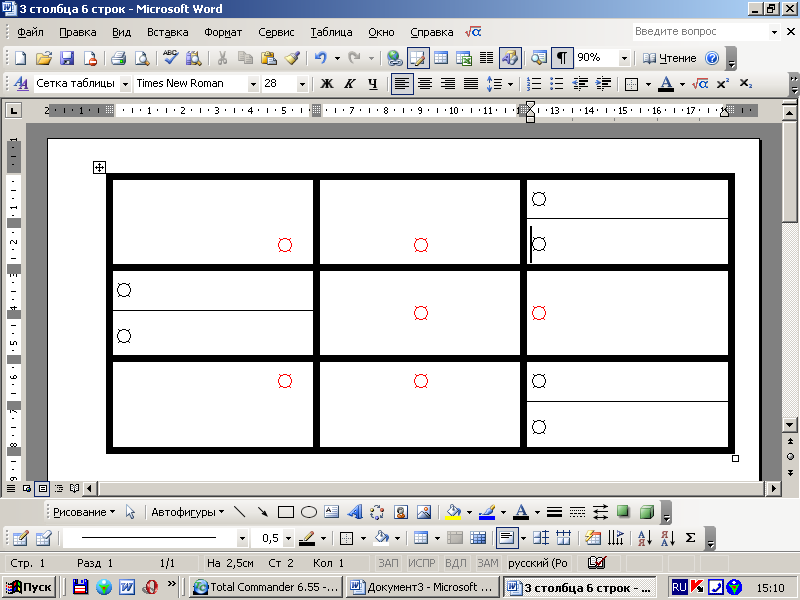Toggle align right
The width and height of the screenshot is (800, 600).
tap(448, 84)
